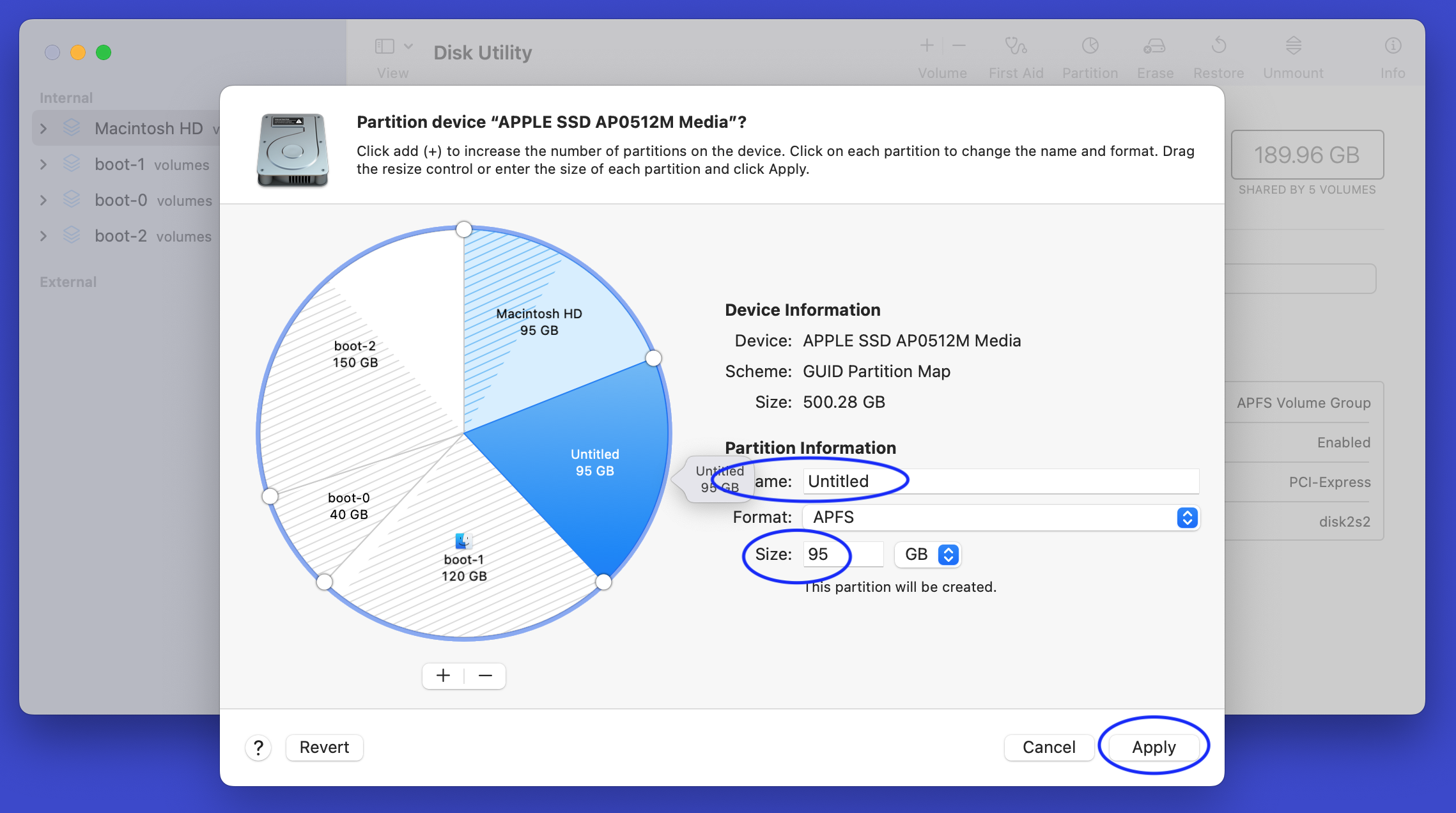Open the GB size unit dropdown
Screen dimensions: 1456x813
point(927,554)
